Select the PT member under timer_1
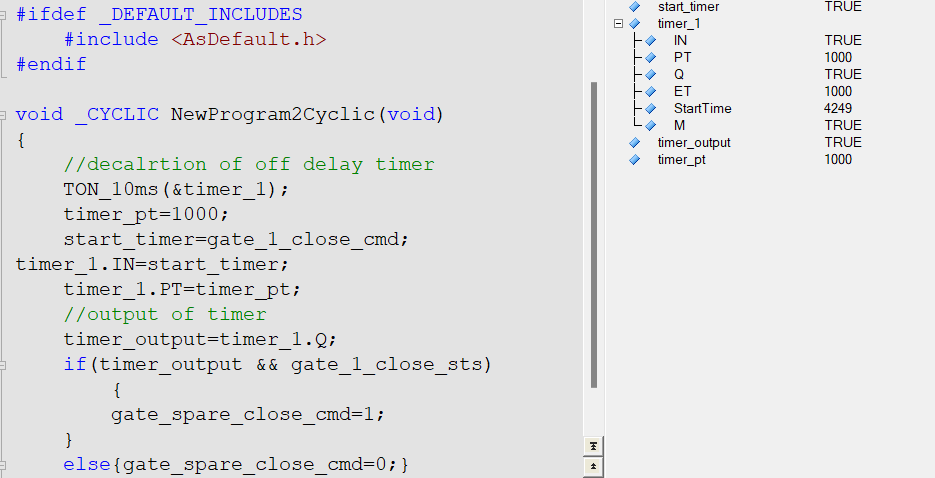The image size is (935, 478). [682, 58]
